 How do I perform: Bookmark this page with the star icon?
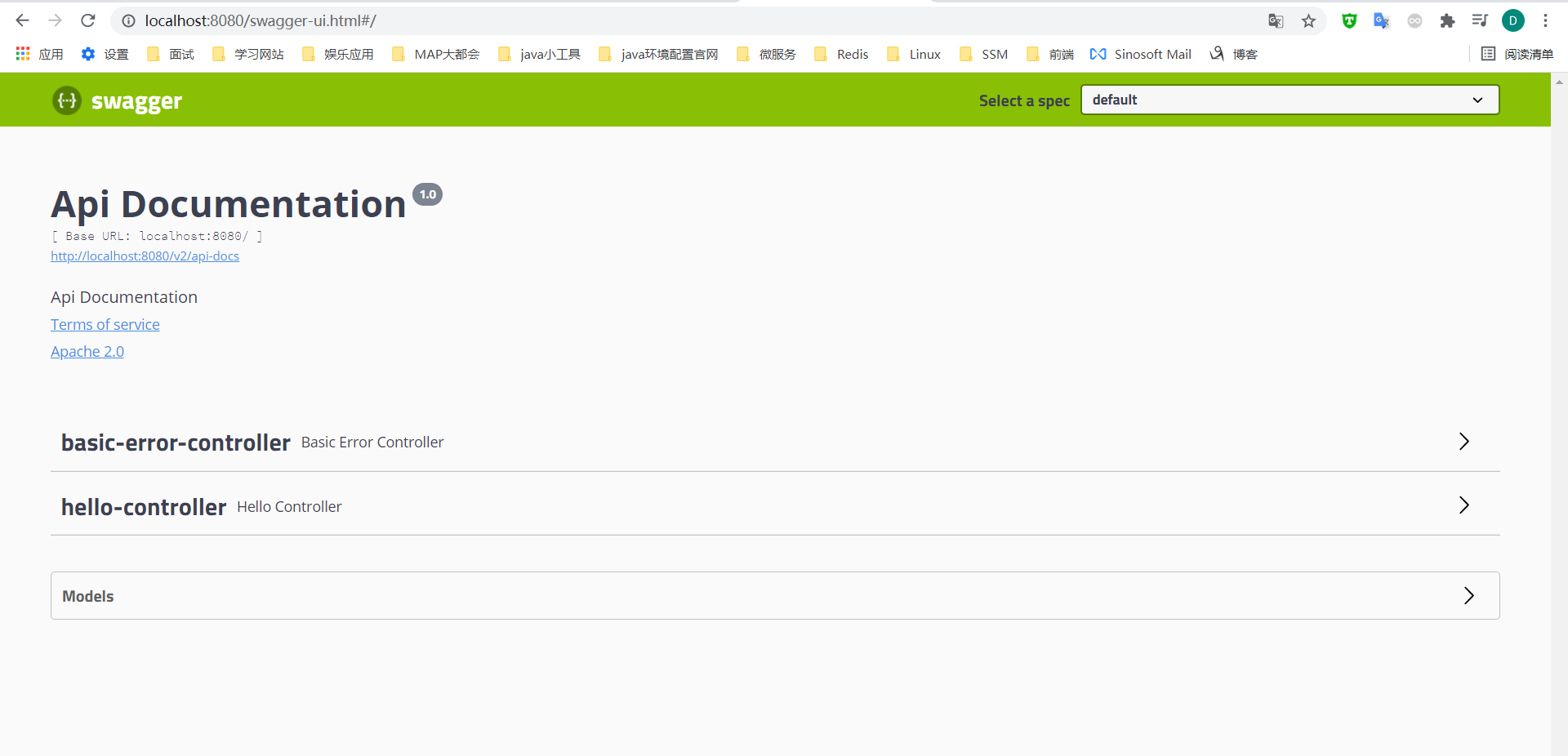pyautogui.click(x=1308, y=21)
